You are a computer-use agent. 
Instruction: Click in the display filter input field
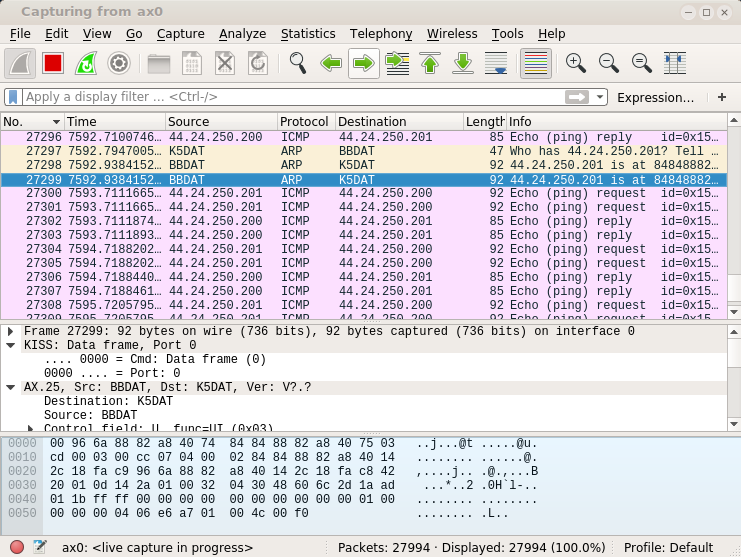(293, 97)
